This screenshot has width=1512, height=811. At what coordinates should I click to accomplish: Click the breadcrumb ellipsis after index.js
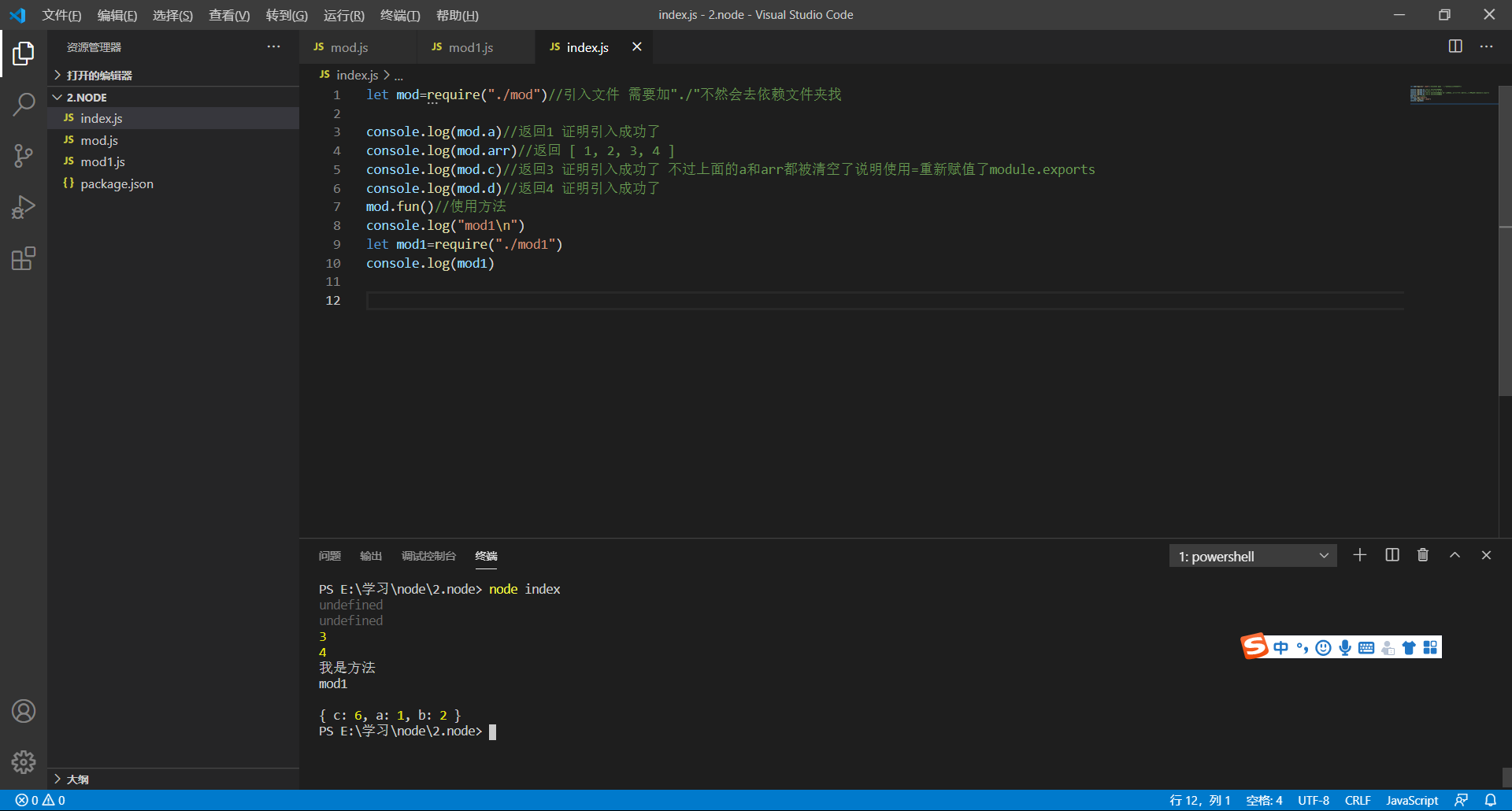click(x=398, y=76)
